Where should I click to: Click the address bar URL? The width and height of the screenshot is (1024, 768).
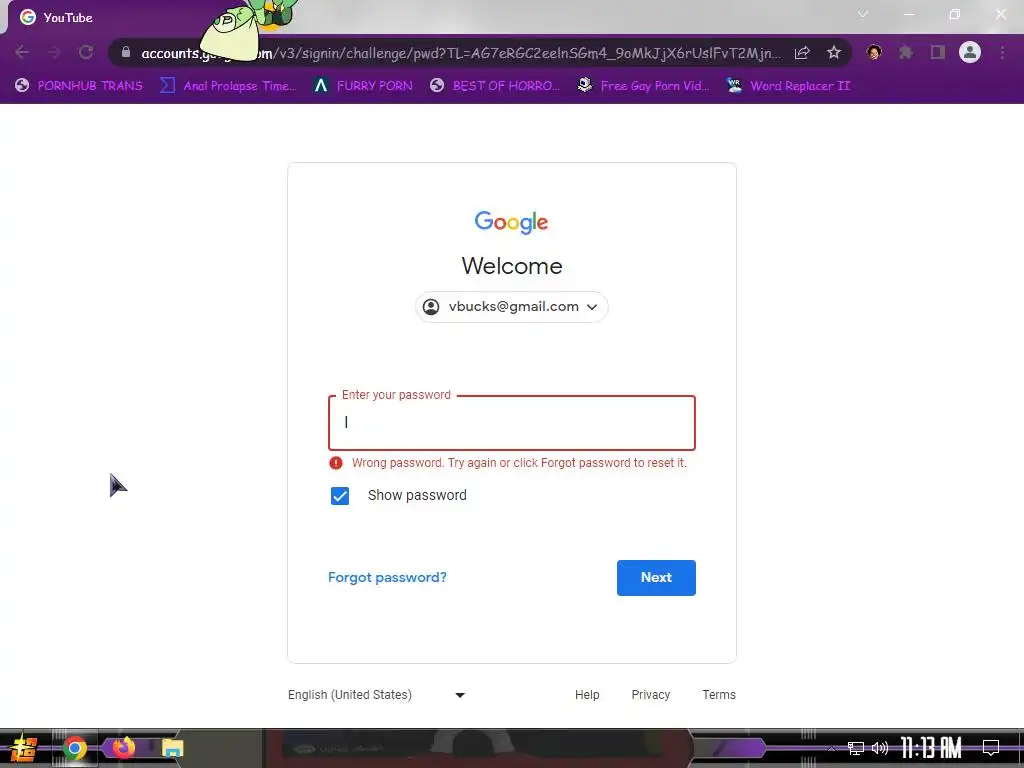pyautogui.click(x=460, y=53)
